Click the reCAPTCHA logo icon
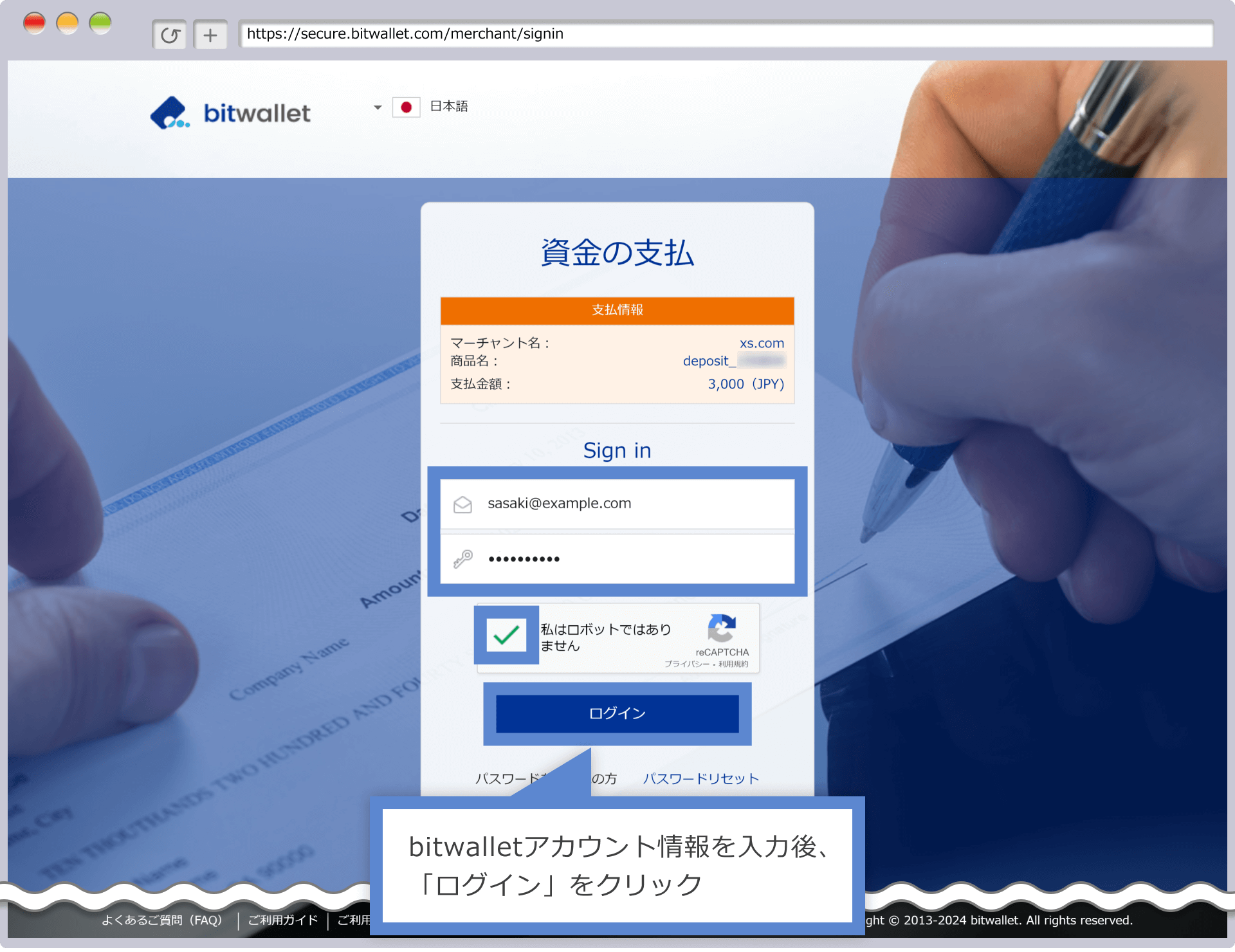This screenshot has width=1235, height=952. pos(720,628)
